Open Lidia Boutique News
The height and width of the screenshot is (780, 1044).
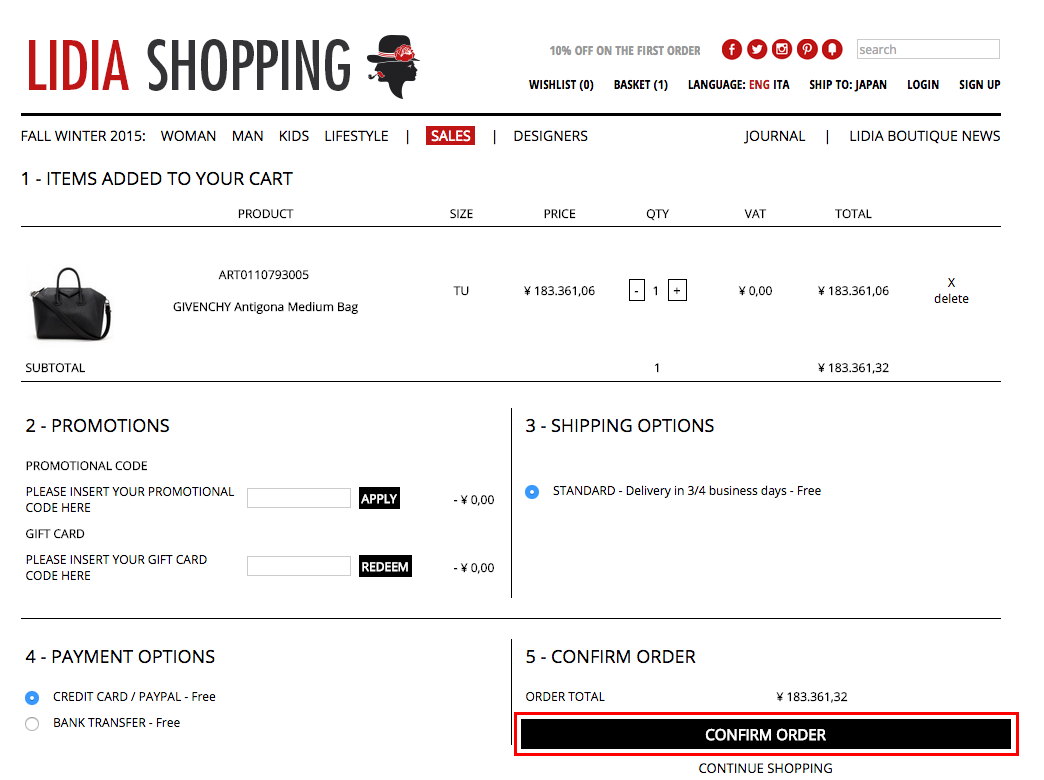point(925,136)
